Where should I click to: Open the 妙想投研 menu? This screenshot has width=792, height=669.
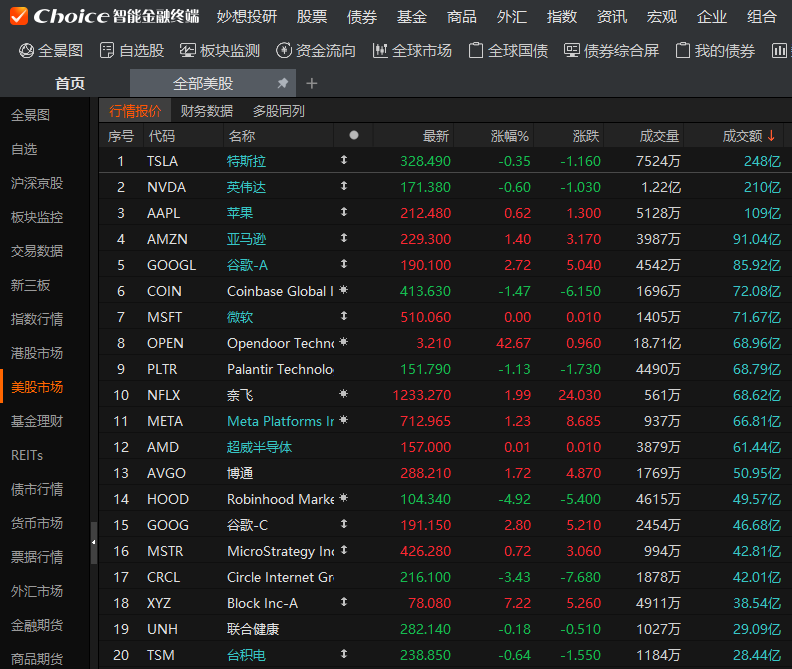pyautogui.click(x=246, y=17)
